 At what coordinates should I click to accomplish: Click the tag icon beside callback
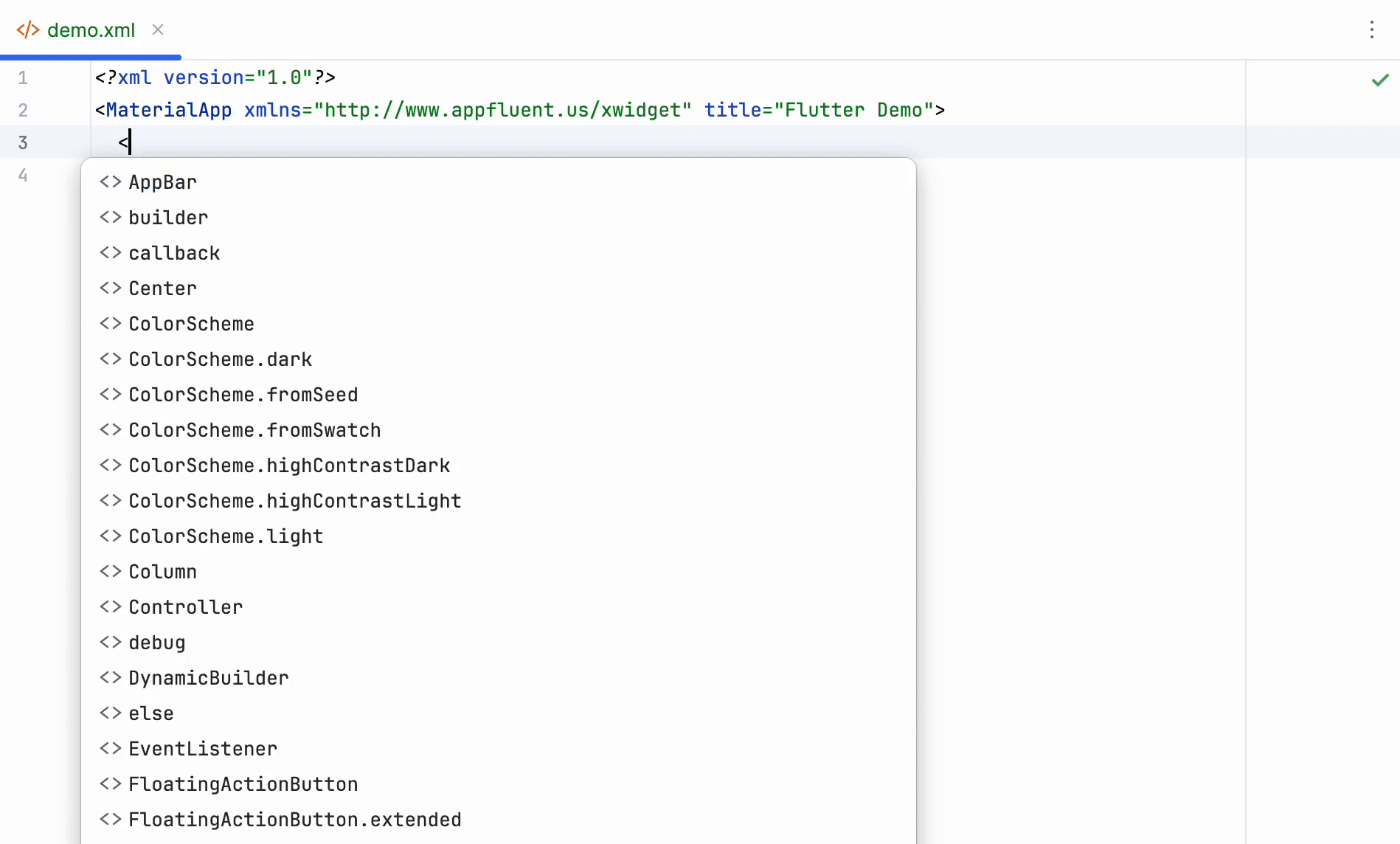click(111, 253)
